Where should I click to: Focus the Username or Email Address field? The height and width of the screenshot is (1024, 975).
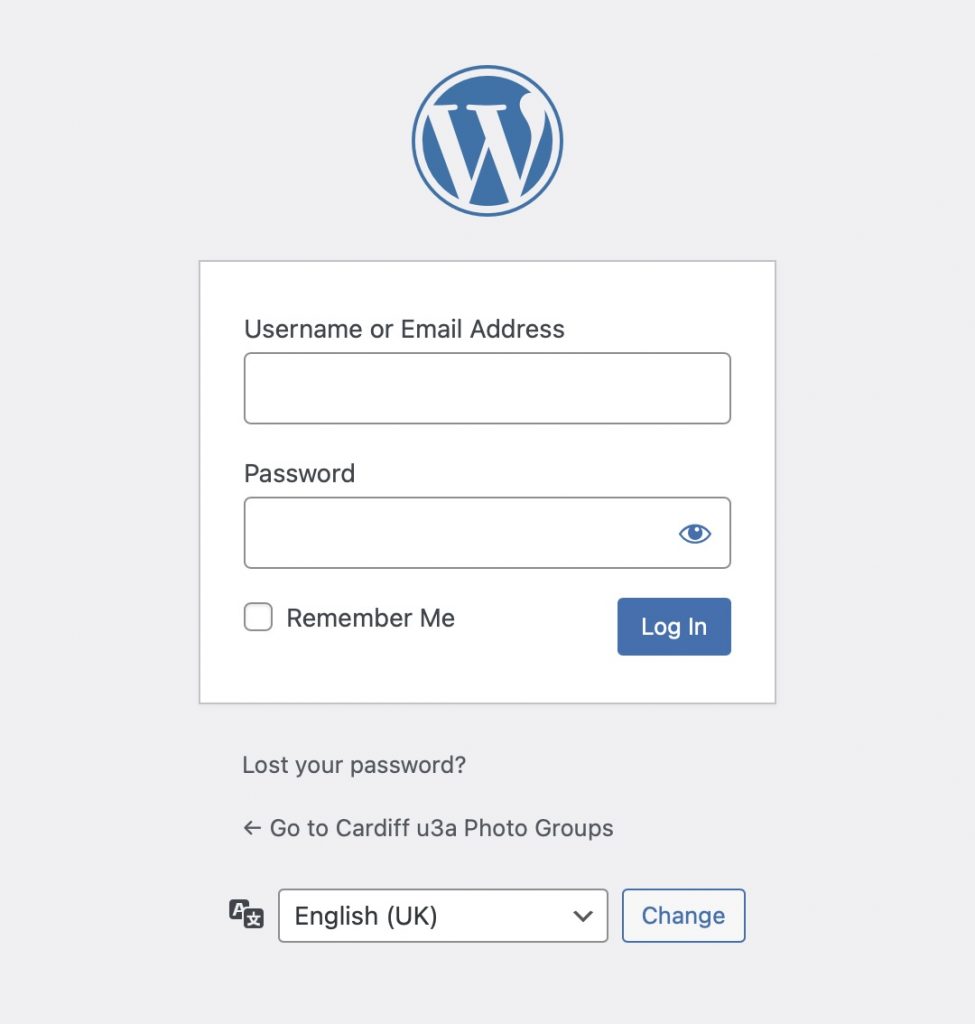[487, 388]
